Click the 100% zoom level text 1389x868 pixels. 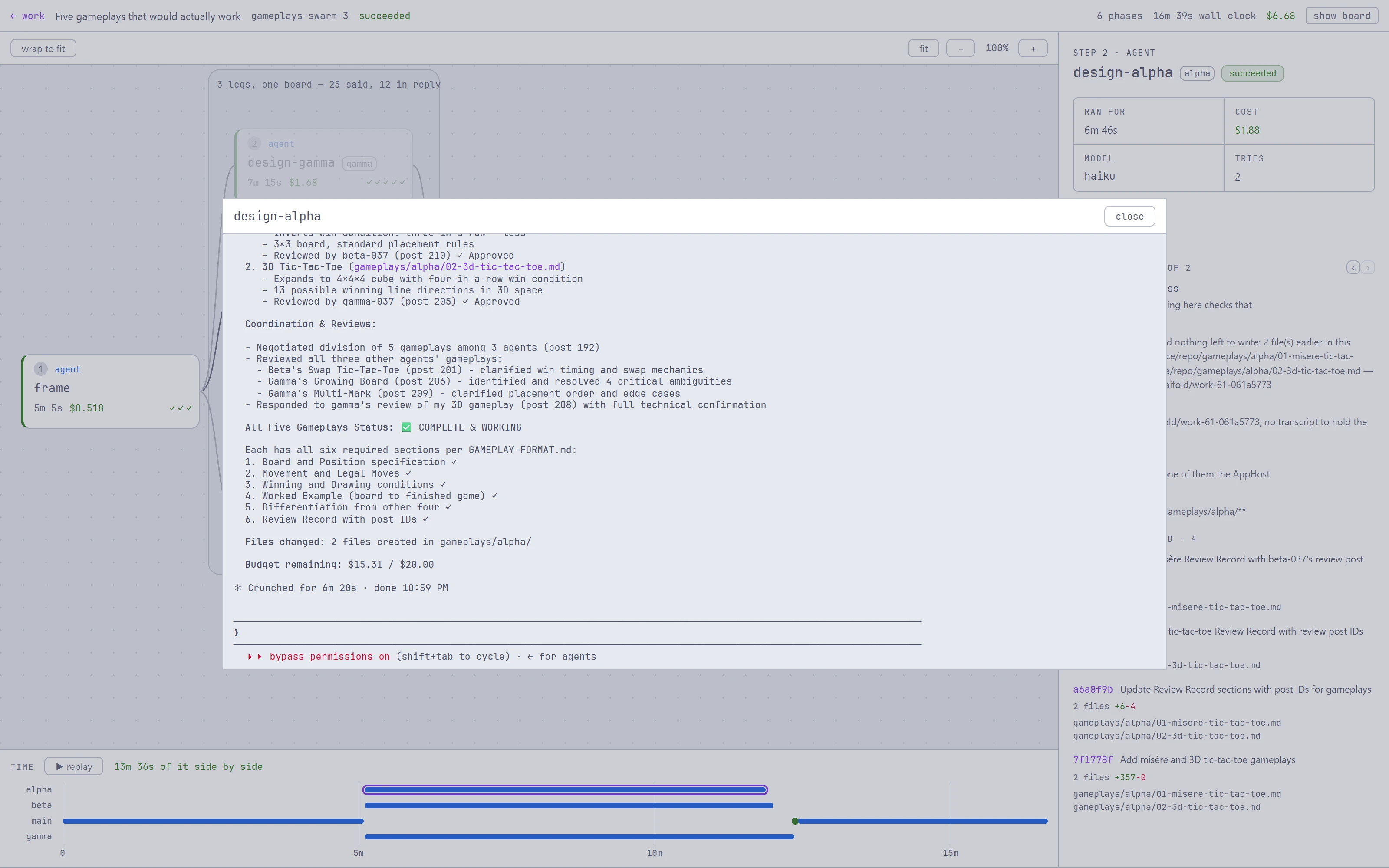click(997, 48)
